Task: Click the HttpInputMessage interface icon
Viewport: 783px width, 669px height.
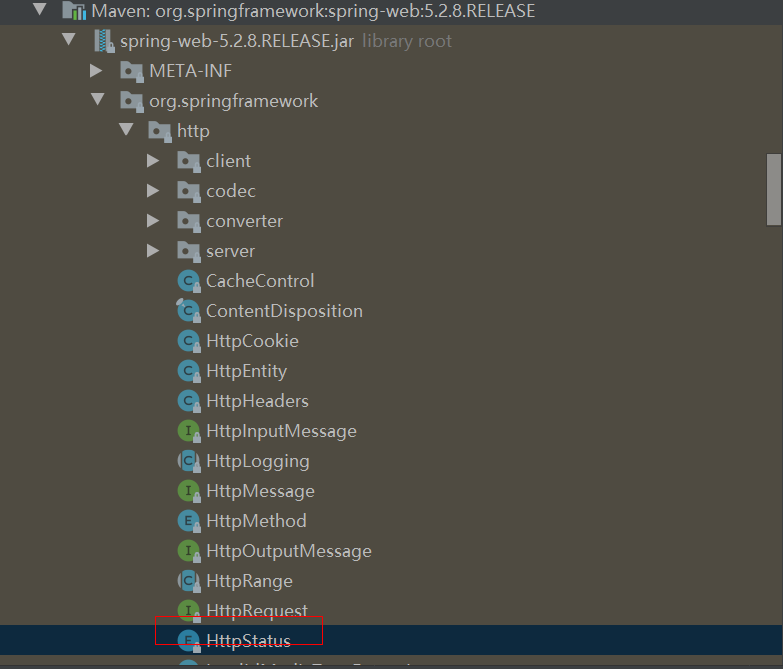Action: pos(189,431)
